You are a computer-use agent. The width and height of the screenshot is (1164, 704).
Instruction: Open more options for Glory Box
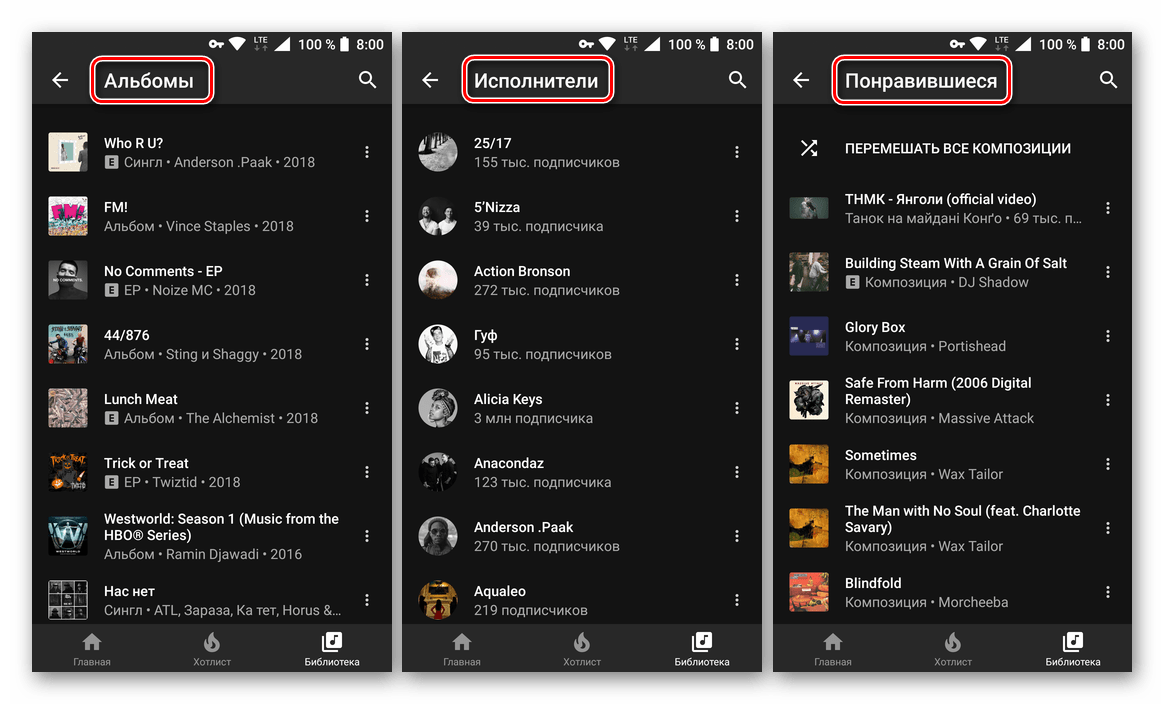click(x=1108, y=336)
